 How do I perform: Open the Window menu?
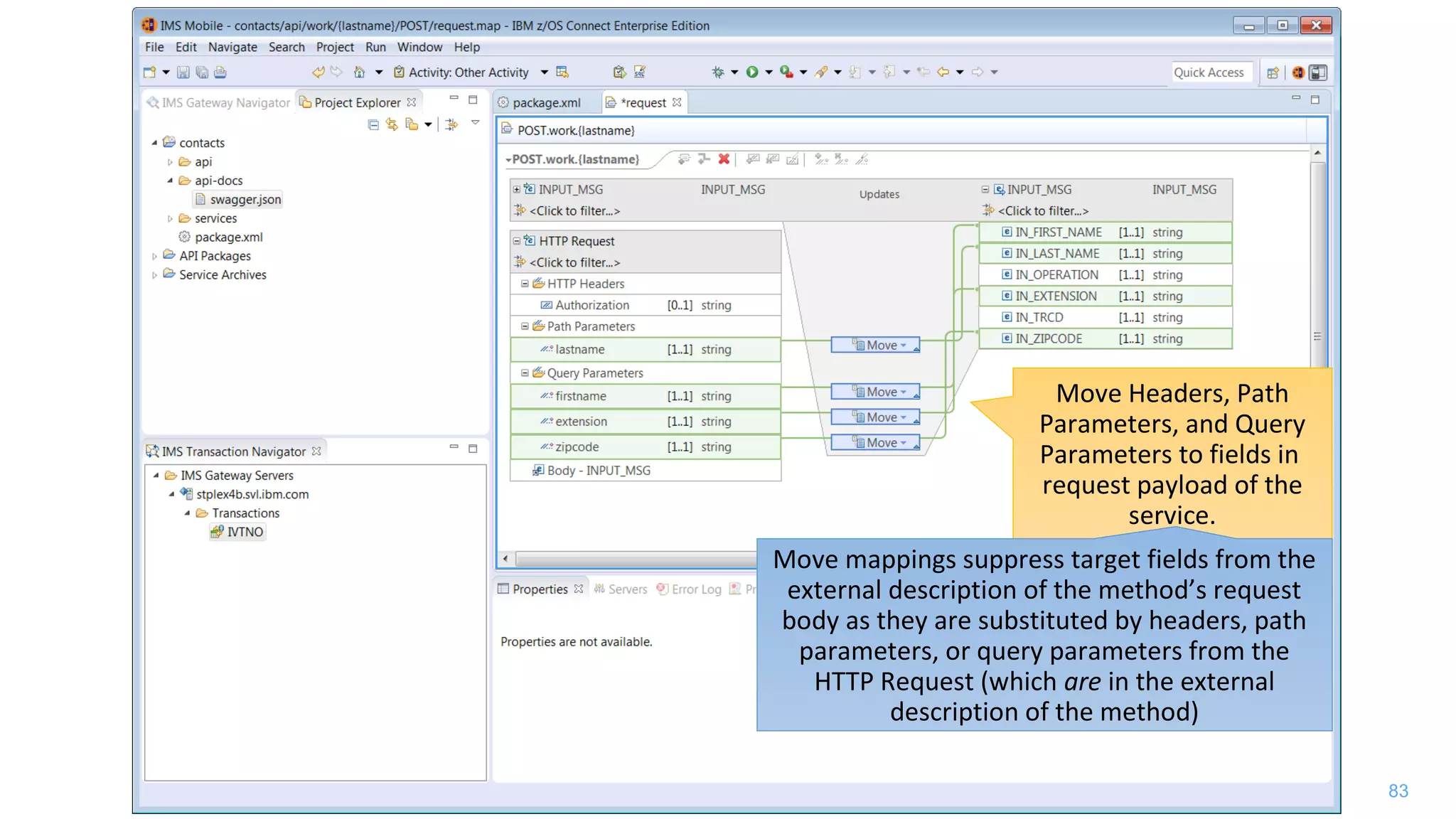point(419,47)
